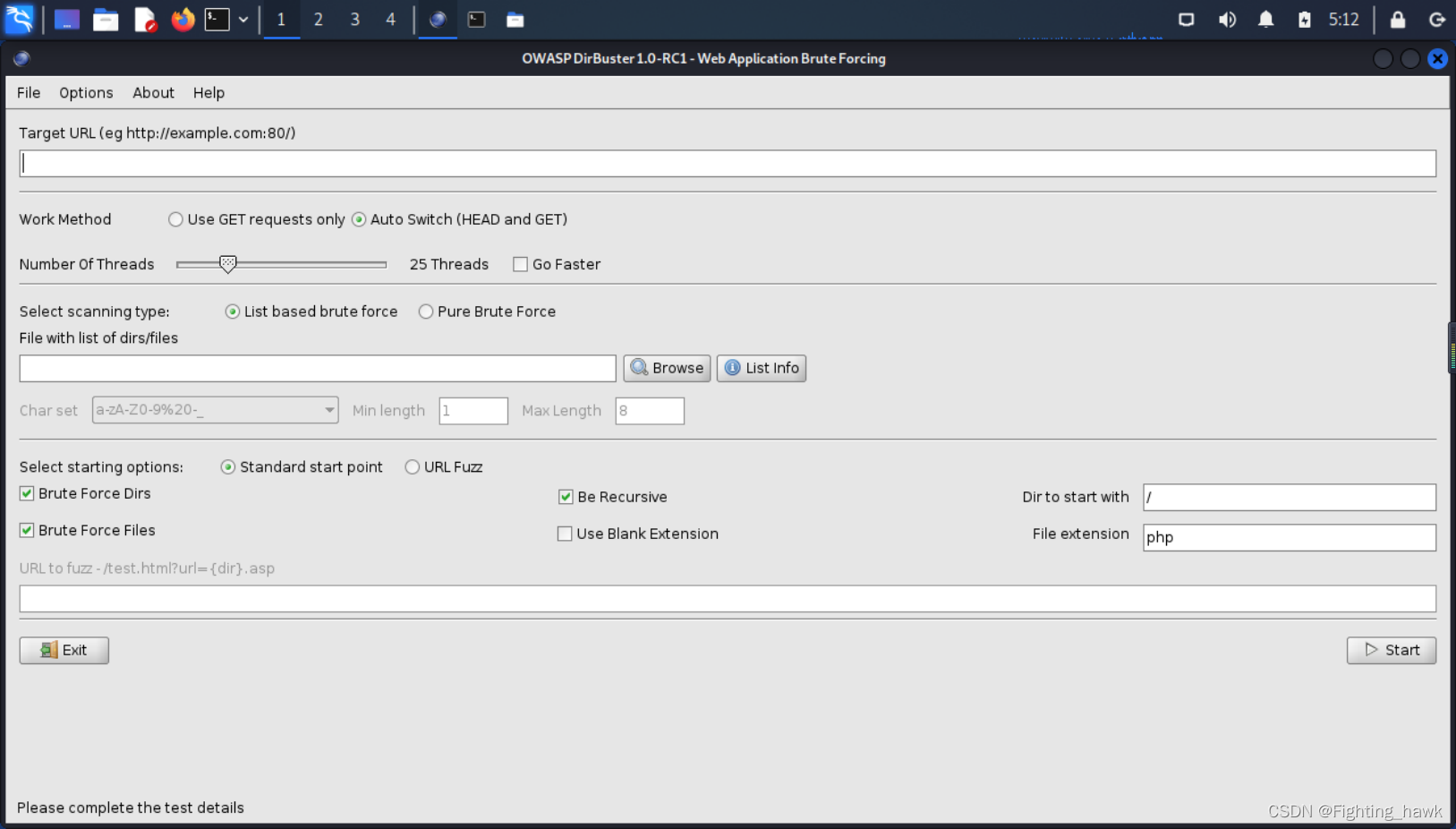Select file manager window taskbar icon
The height and width of the screenshot is (829, 1456).
coord(515,20)
